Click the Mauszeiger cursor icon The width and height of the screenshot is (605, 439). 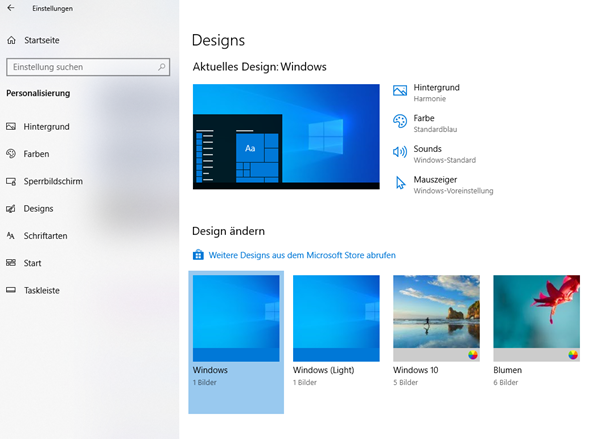[x=401, y=183]
